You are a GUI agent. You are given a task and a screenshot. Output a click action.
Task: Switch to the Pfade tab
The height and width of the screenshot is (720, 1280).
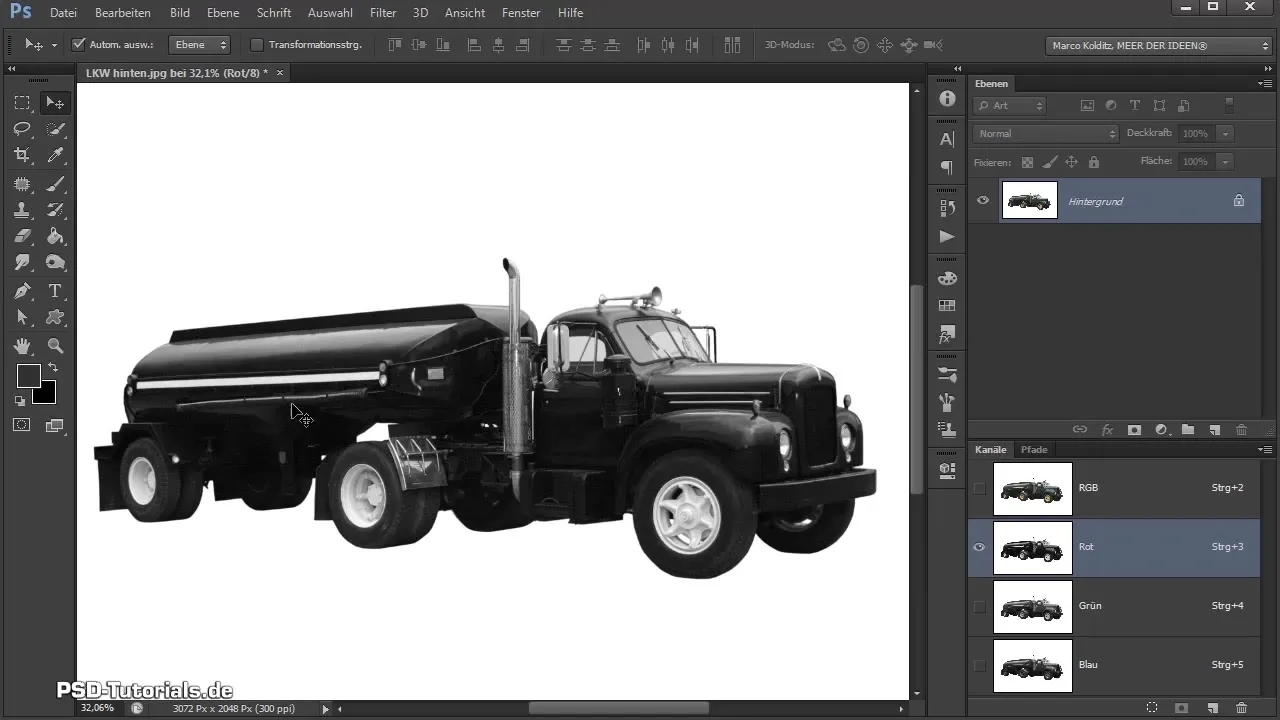coord(1034,450)
